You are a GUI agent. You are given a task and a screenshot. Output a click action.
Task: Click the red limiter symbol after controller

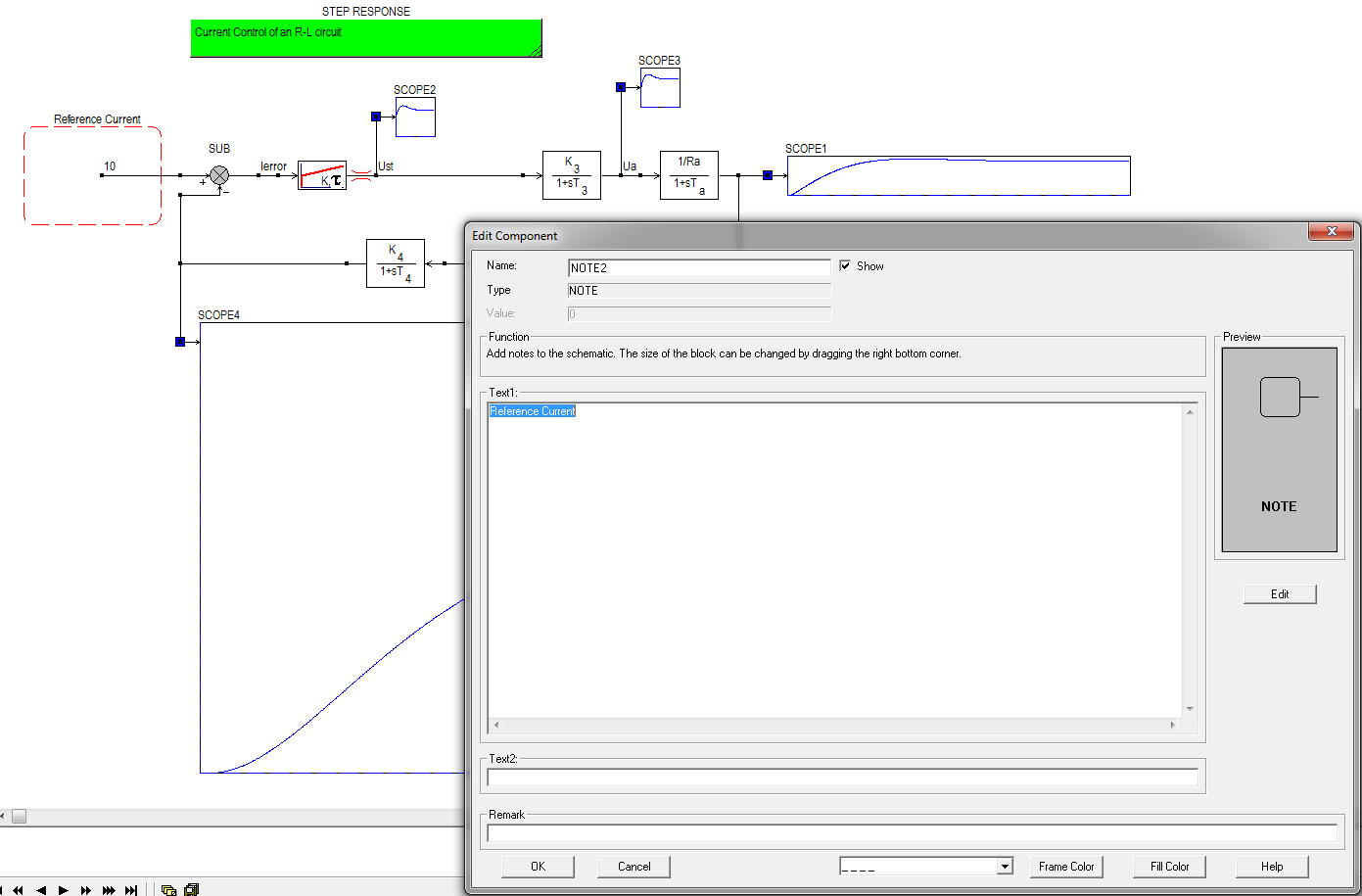(x=361, y=176)
